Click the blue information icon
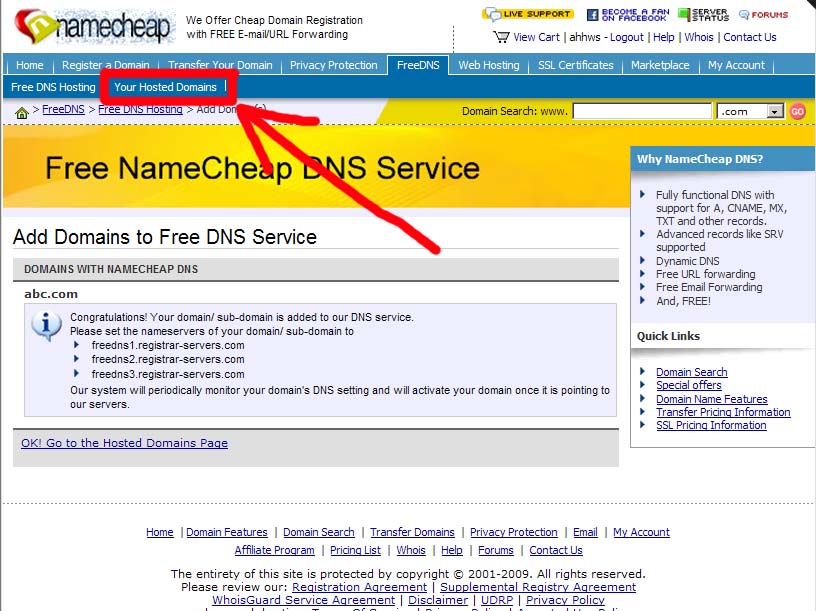This screenshot has height=611, width=816. [x=46, y=325]
